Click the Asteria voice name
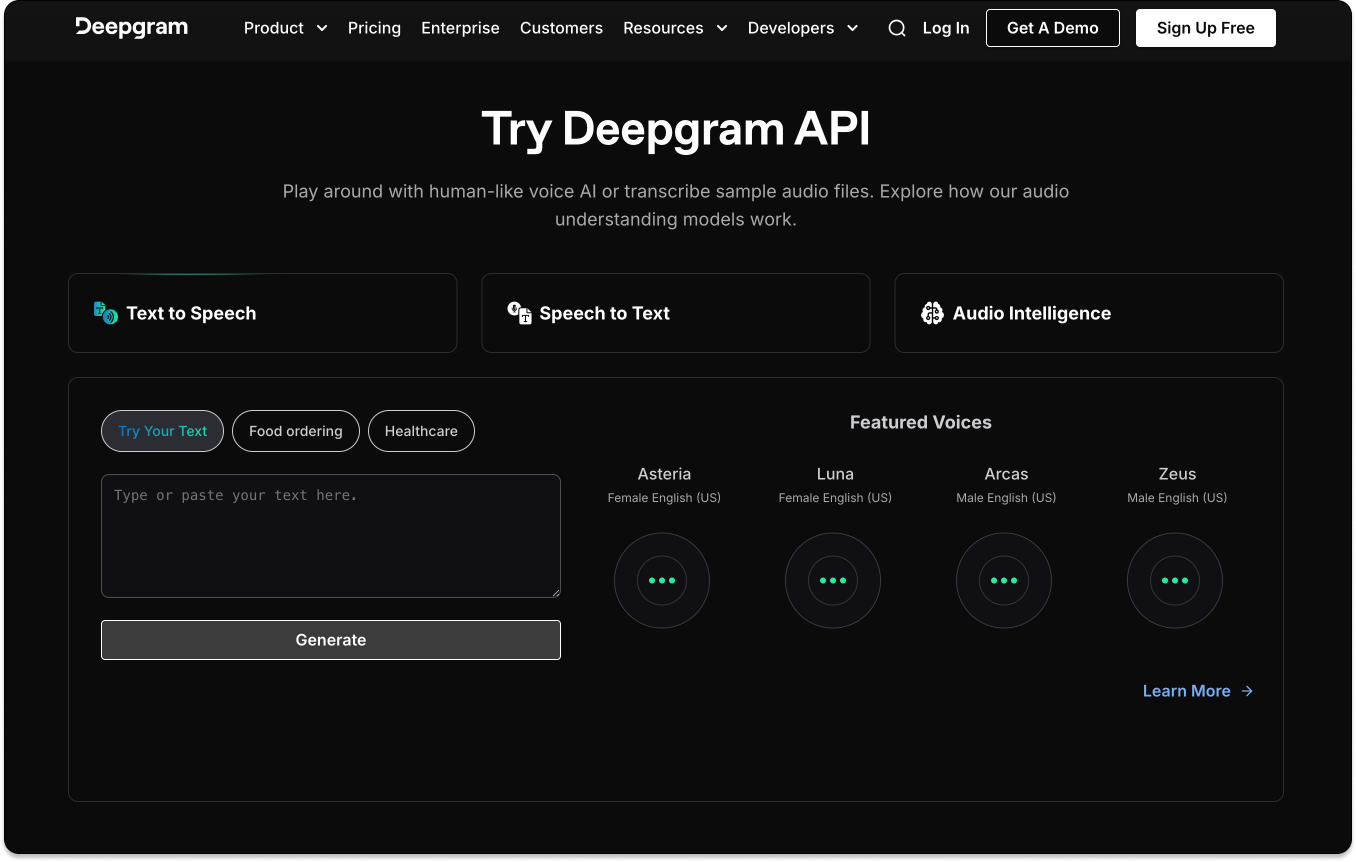Viewport: 1356px width, 862px height. (x=664, y=474)
